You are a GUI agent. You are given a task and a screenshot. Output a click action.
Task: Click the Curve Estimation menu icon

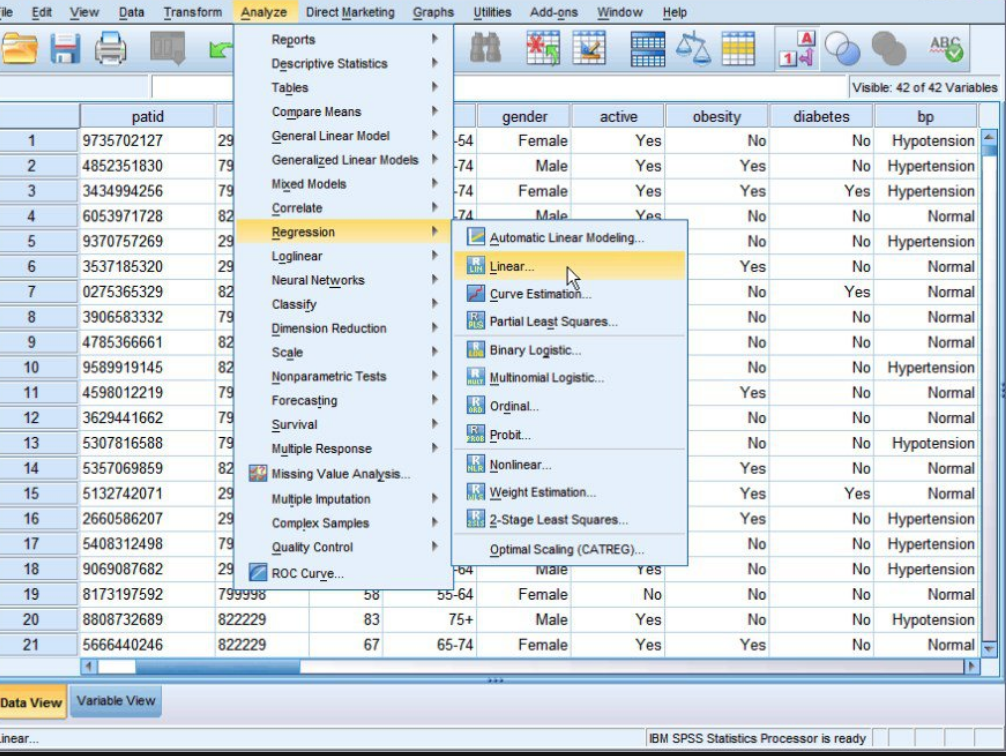475,293
